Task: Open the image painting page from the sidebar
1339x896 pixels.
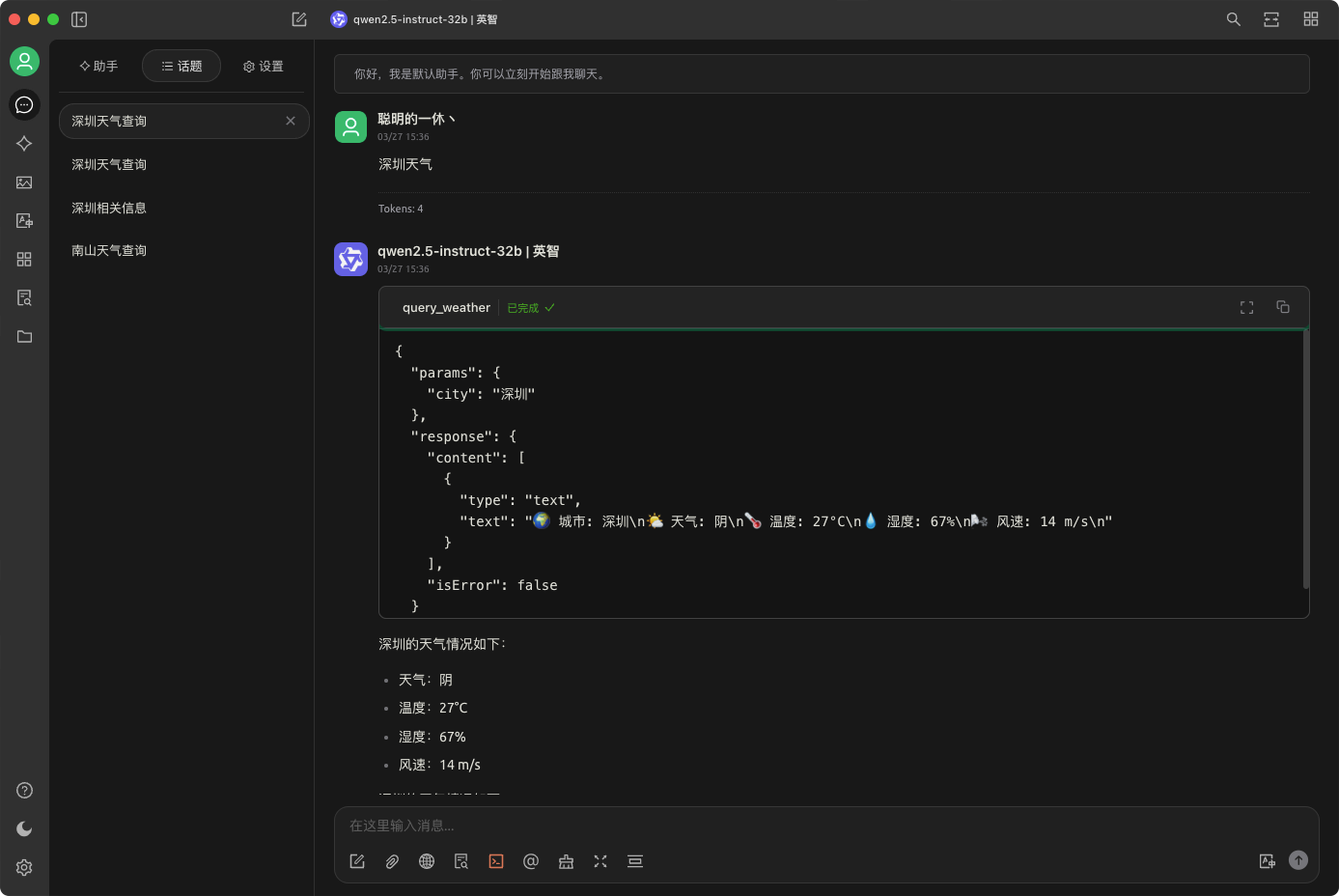Action: tap(24, 182)
